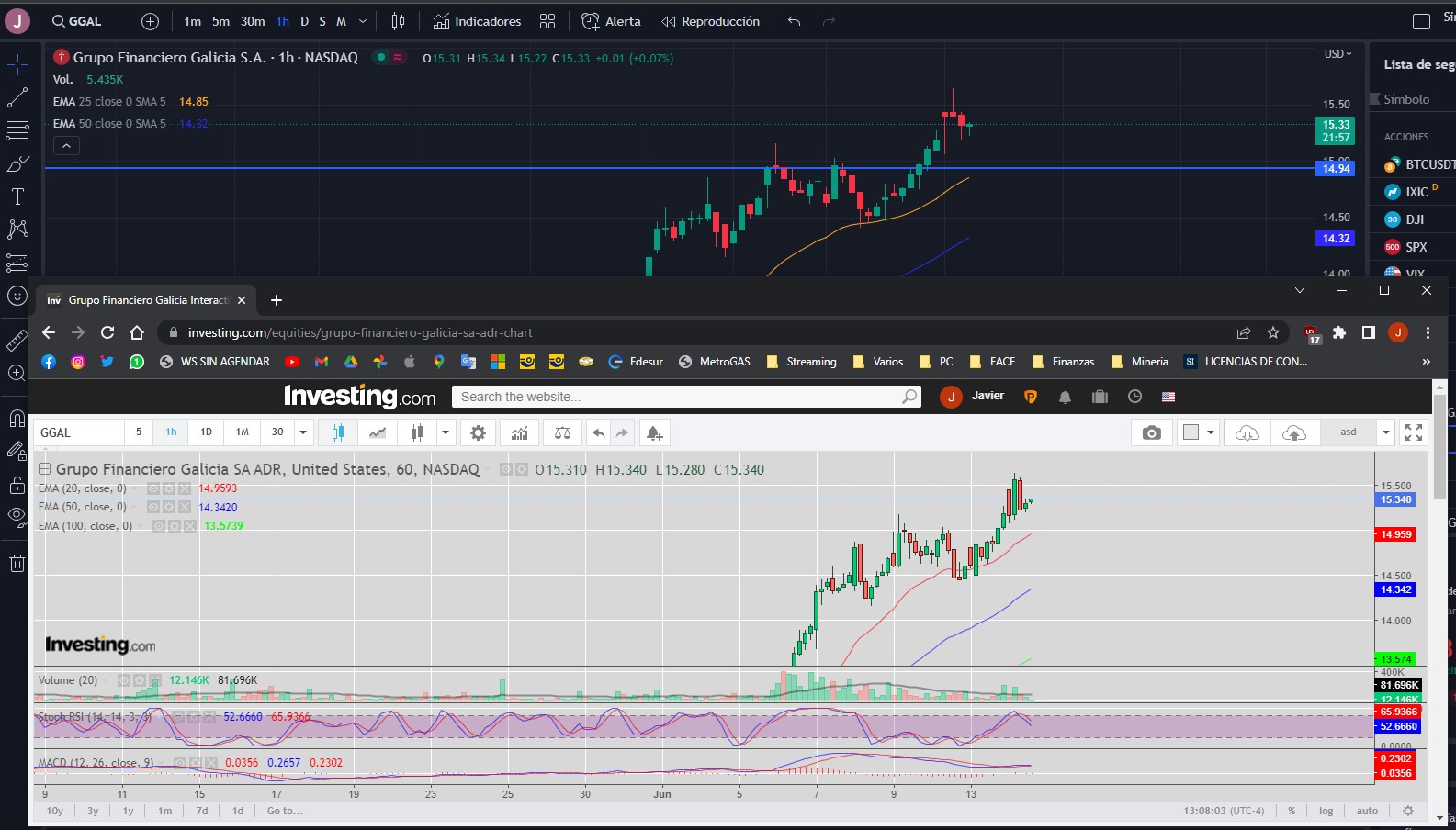Screen dimensions: 1456x830
Task: Click the ruler measure tool
Action: pos(17,341)
